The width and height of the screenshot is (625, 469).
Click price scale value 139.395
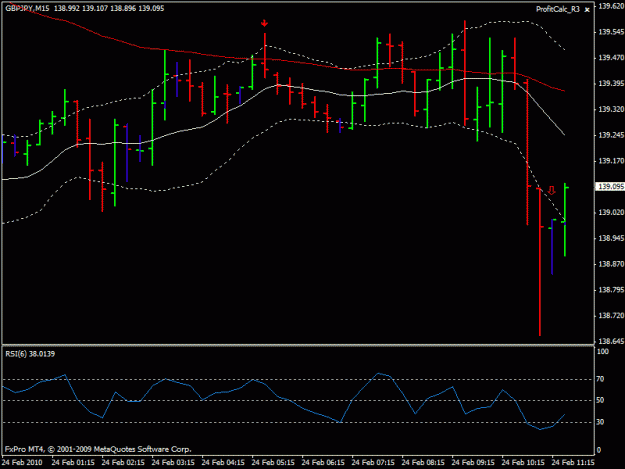pos(611,84)
